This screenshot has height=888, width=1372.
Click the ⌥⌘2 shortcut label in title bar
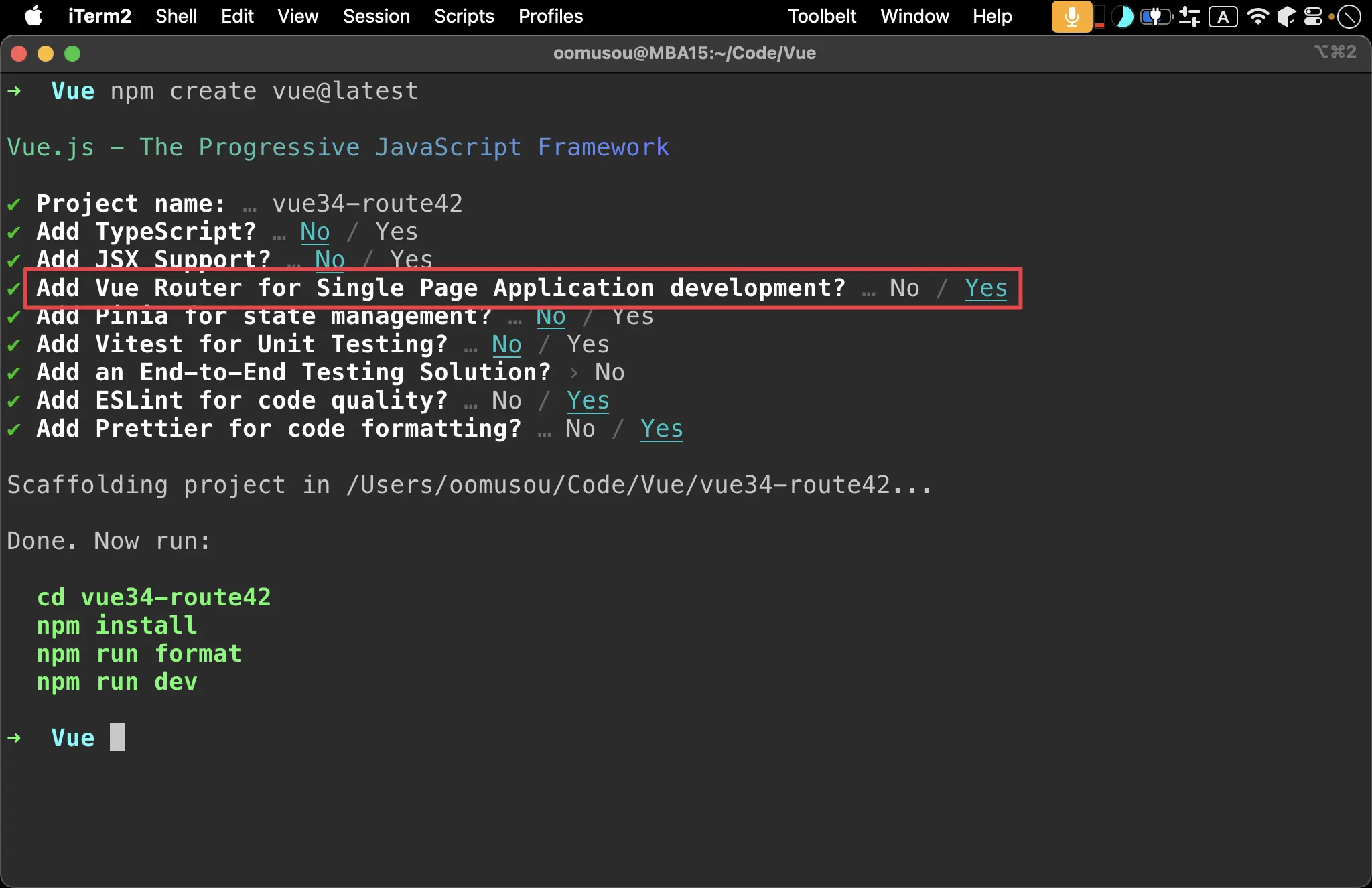[1335, 52]
